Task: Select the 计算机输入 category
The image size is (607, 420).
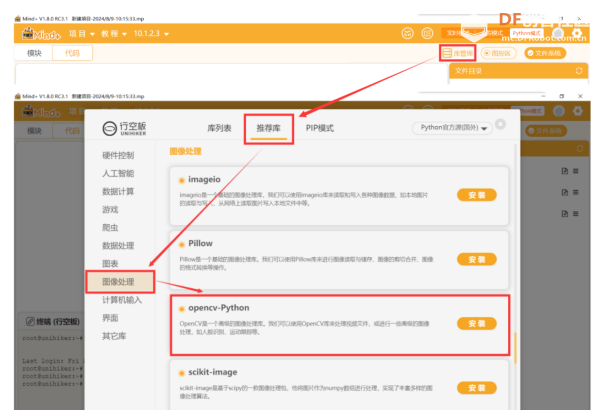Action: click(x=122, y=300)
